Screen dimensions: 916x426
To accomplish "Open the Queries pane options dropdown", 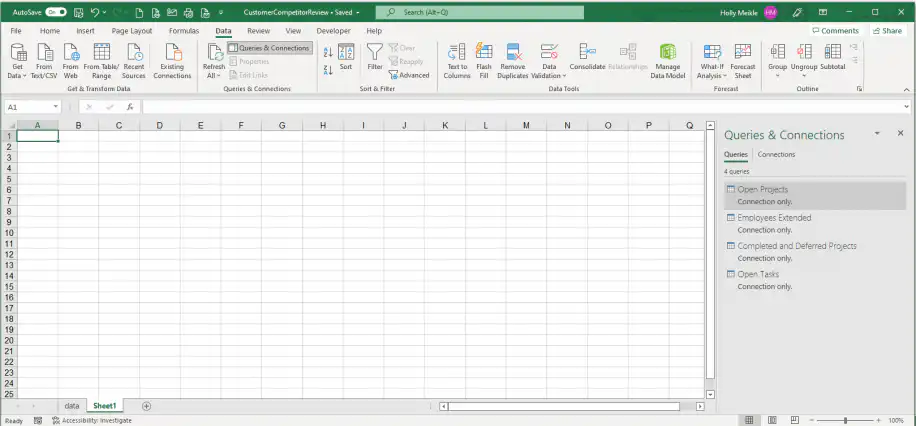I will click(877, 134).
